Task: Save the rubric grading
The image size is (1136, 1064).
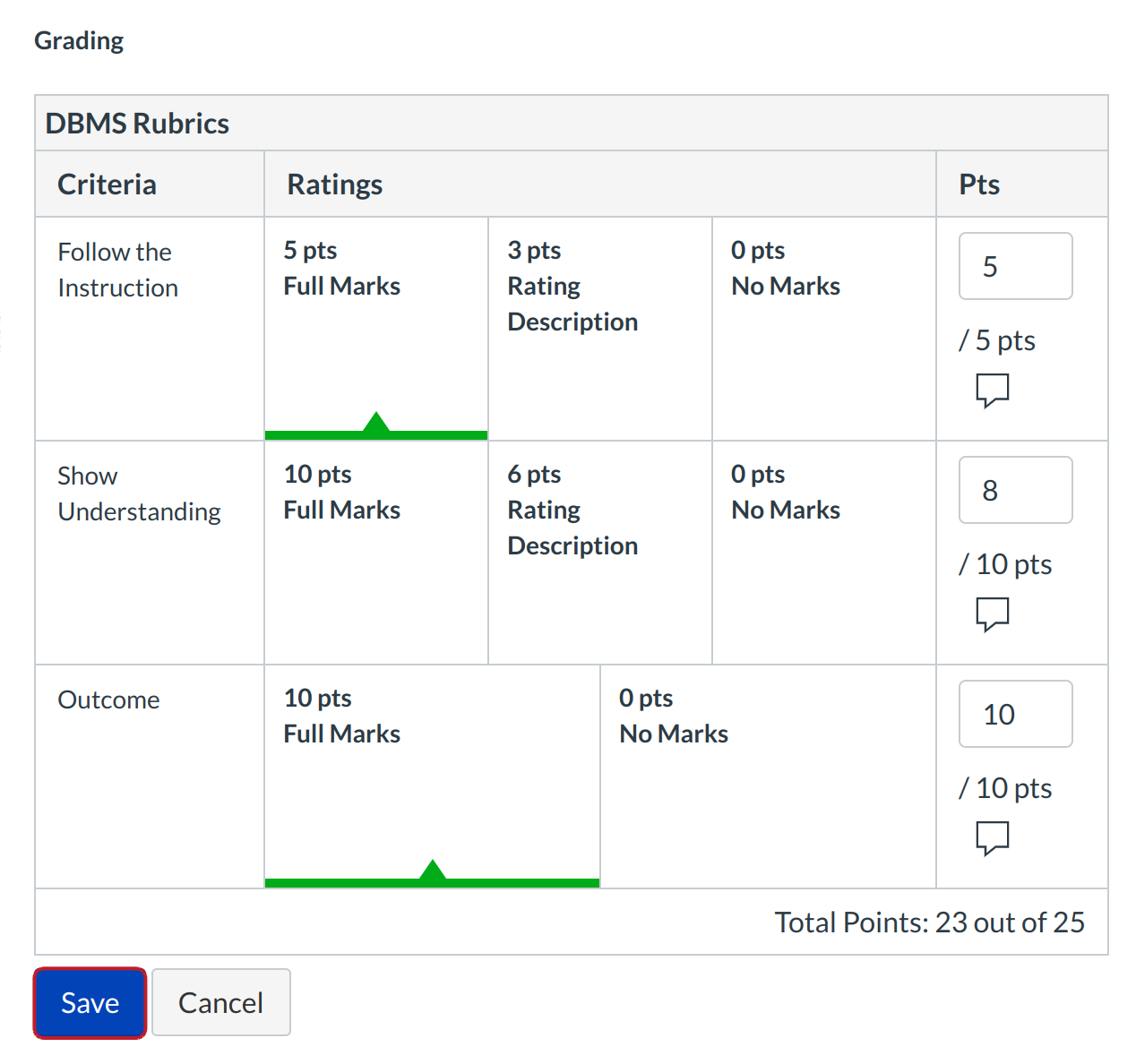Action: pos(90,1003)
